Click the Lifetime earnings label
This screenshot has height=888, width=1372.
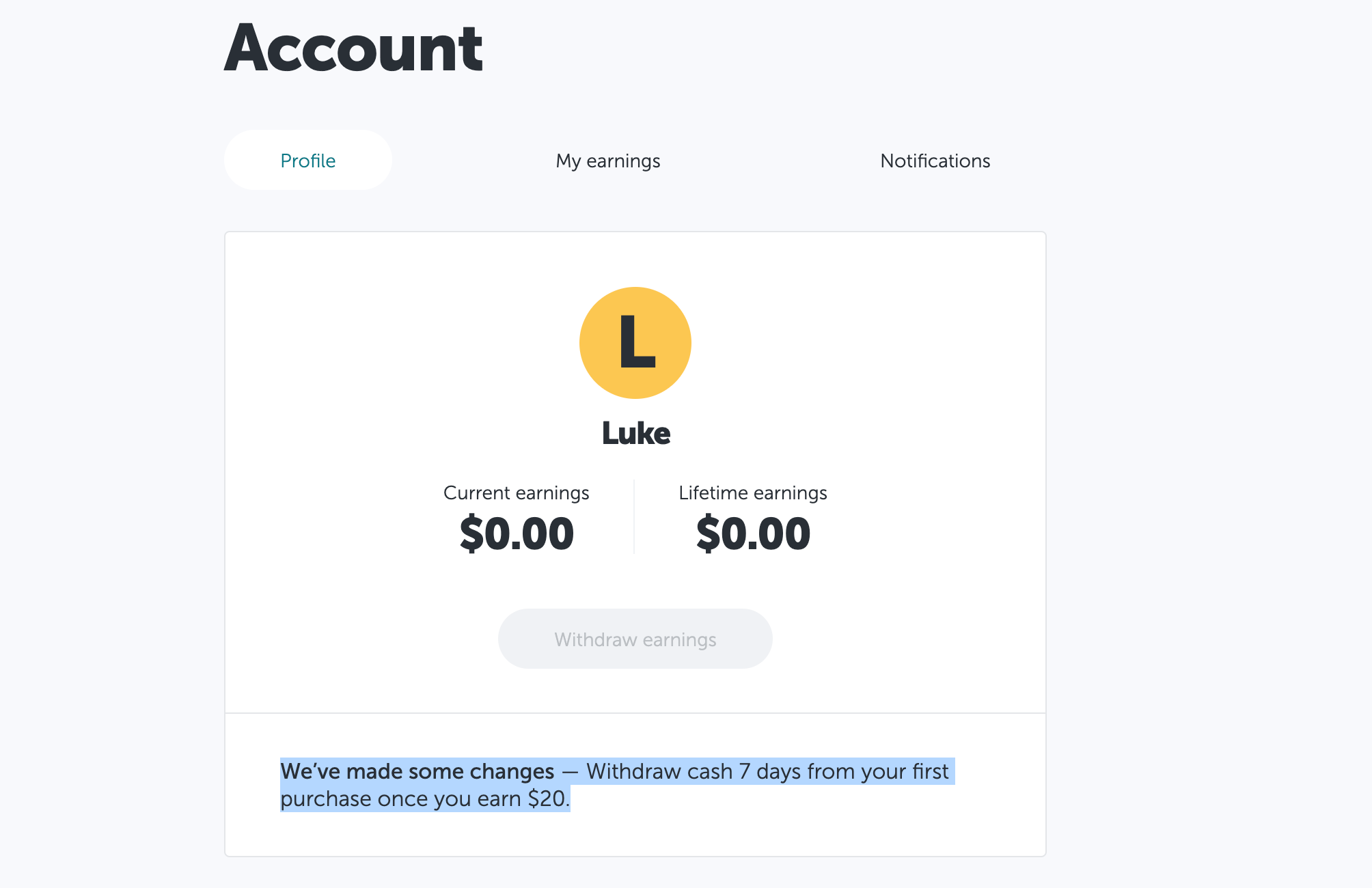point(753,493)
